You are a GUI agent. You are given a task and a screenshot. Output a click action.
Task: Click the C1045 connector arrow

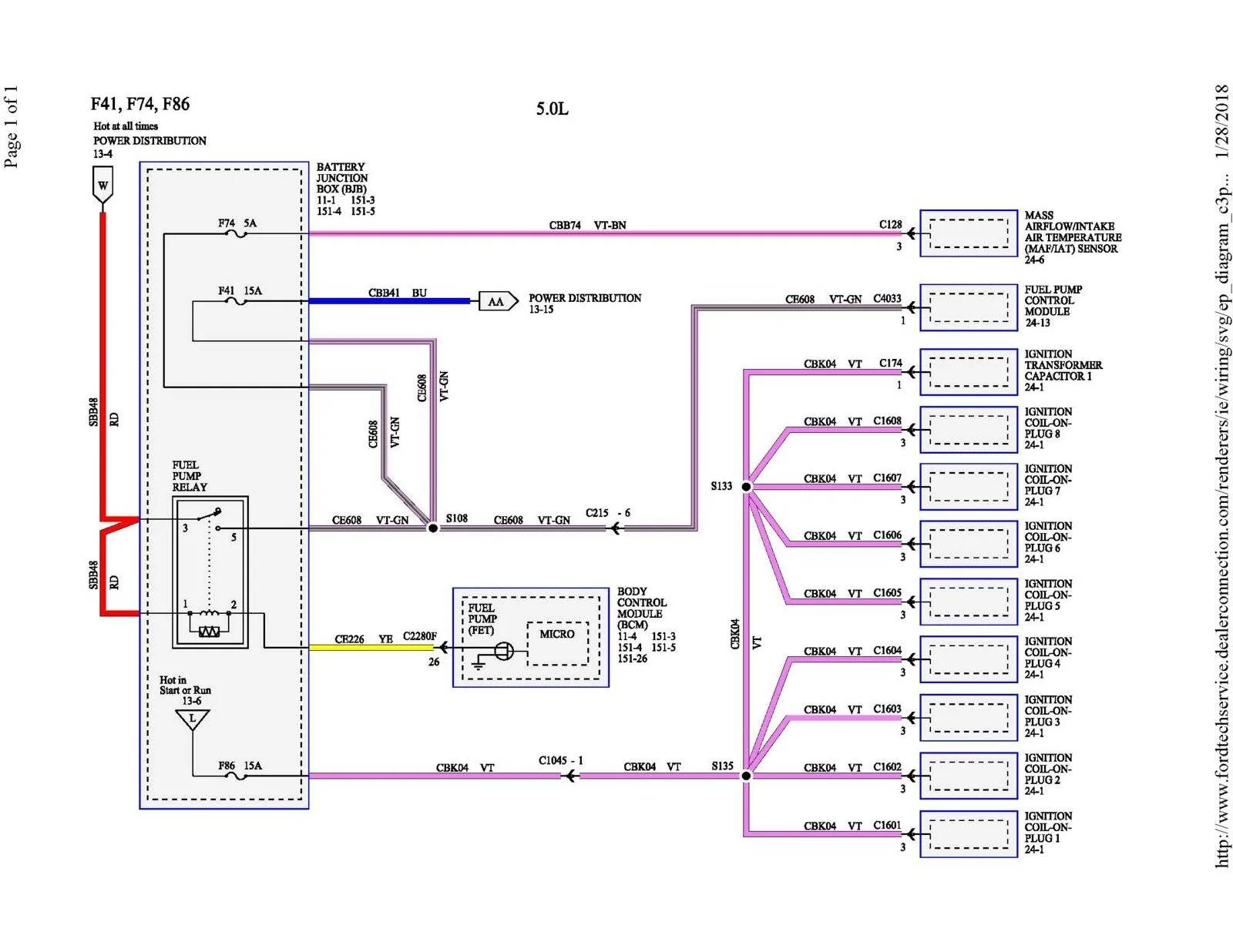[570, 776]
